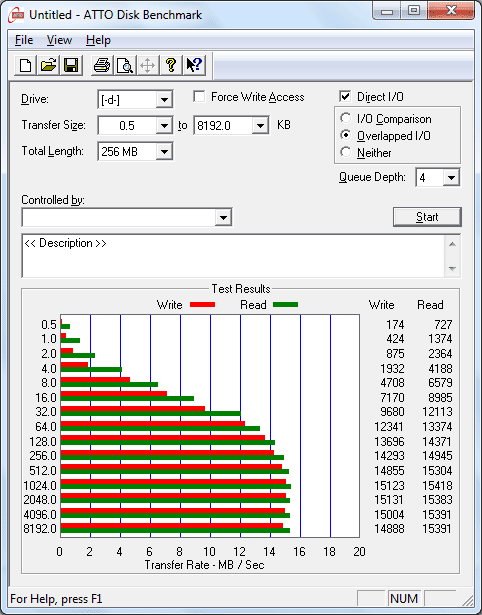Expand the Drive dropdown
This screenshot has height=615, width=482.
click(x=164, y=100)
